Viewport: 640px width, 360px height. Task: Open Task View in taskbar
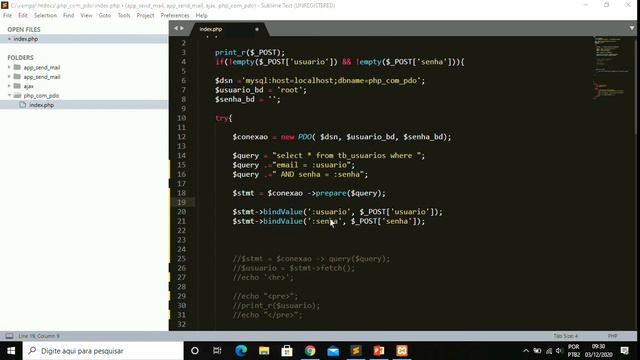click(x=217, y=351)
